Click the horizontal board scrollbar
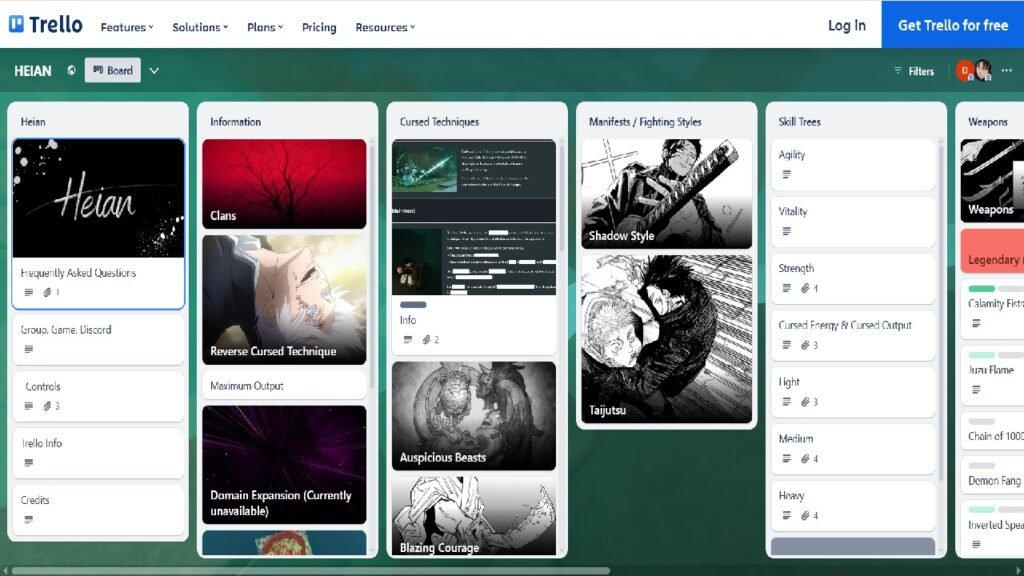The width and height of the screenshot is (1024, 576). pyautogui.click(x=311, y=571)
